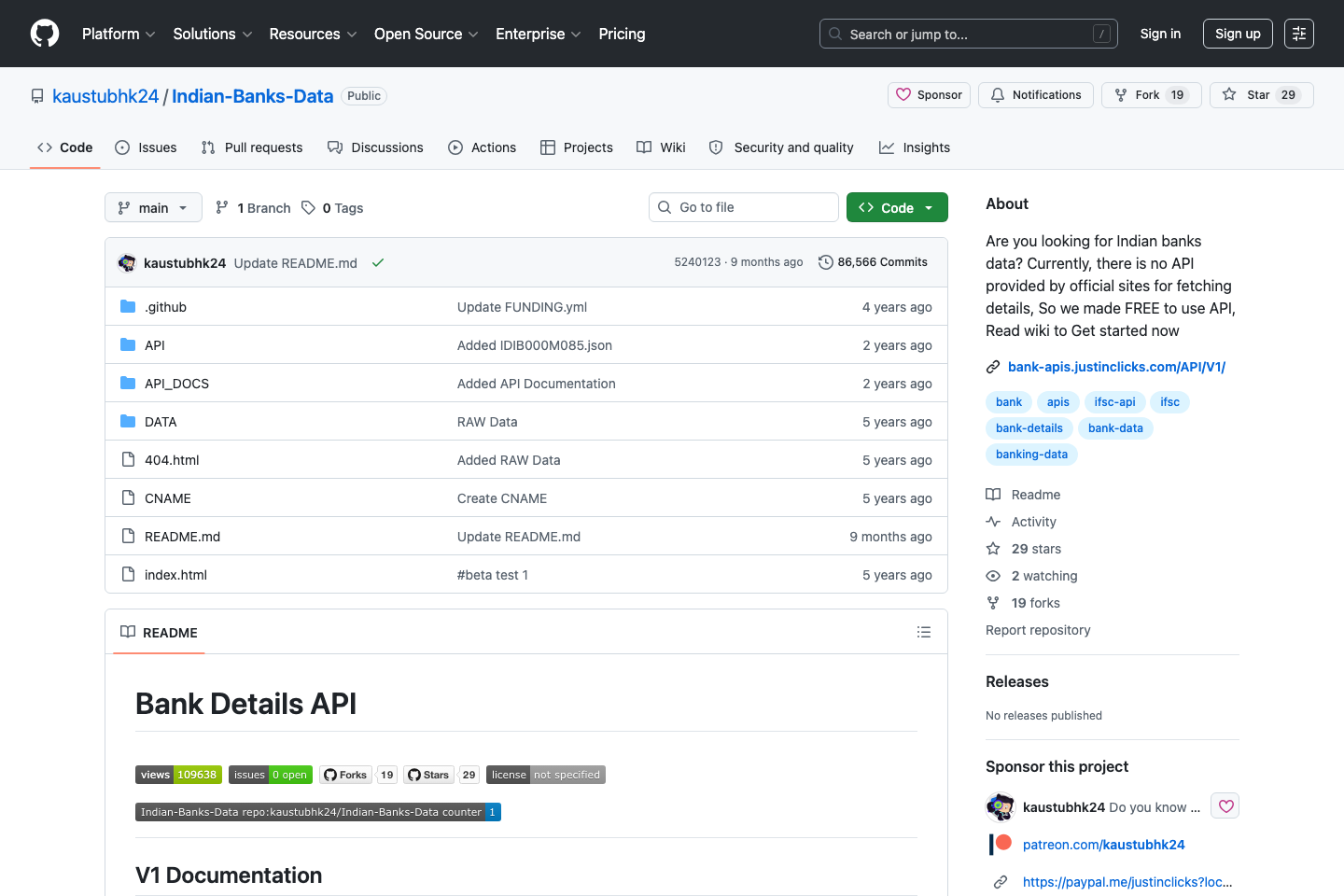Click the GitHub logo in the header
The width and height of the screenshot is (1344, 896).
coord(44,34)
